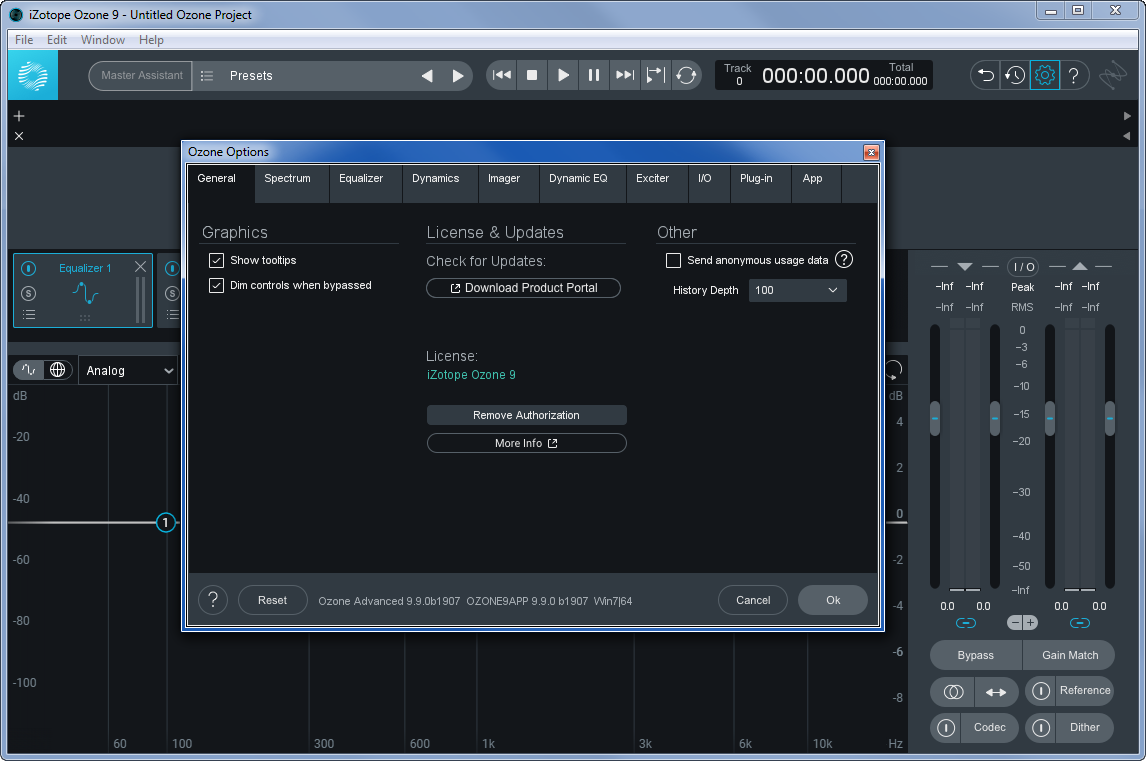Click the stereo swap arrows icon

(x=996, y=692)
